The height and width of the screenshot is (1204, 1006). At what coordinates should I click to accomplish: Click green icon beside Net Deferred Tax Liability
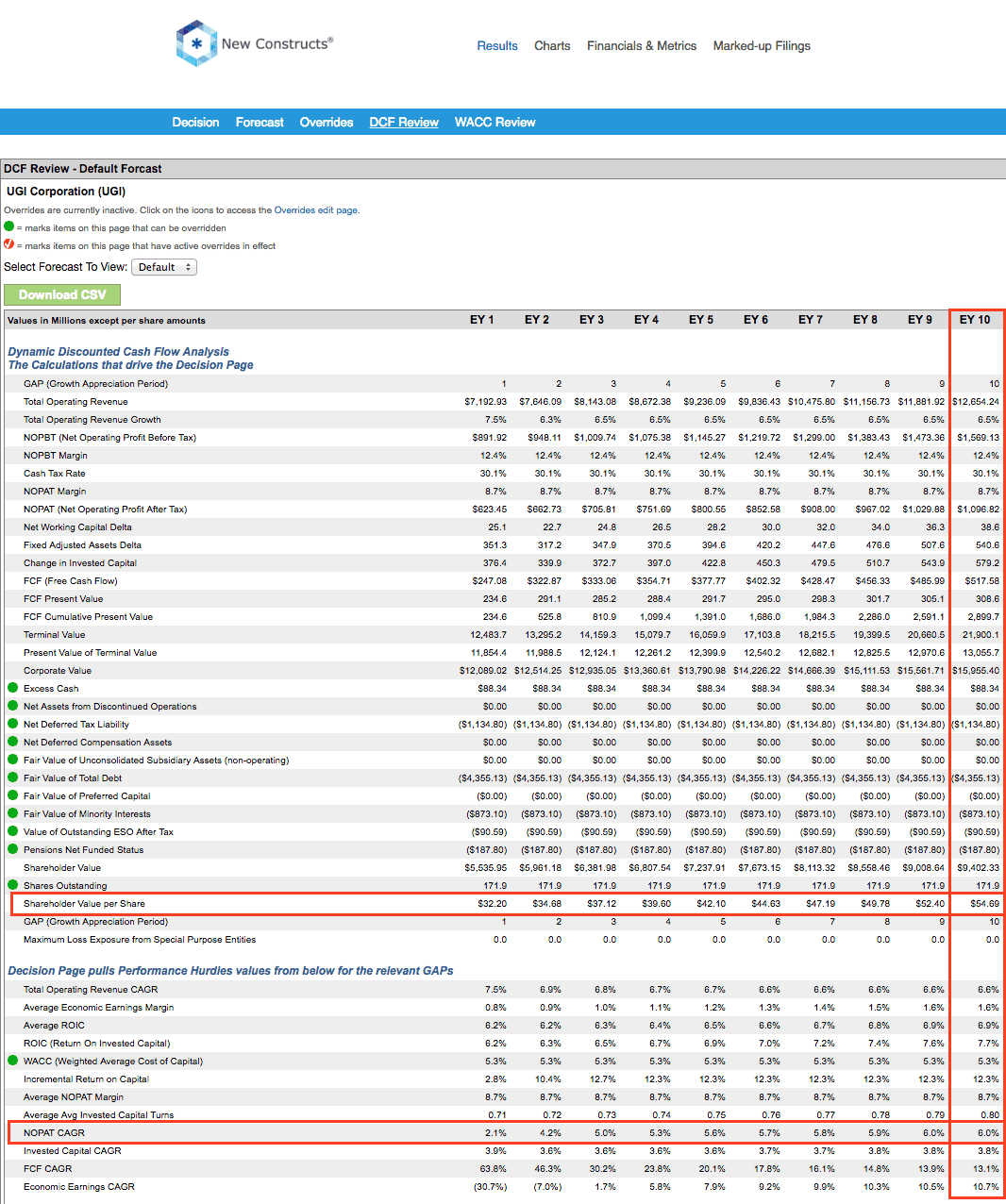pyautogui.click(x=13, y=724)
